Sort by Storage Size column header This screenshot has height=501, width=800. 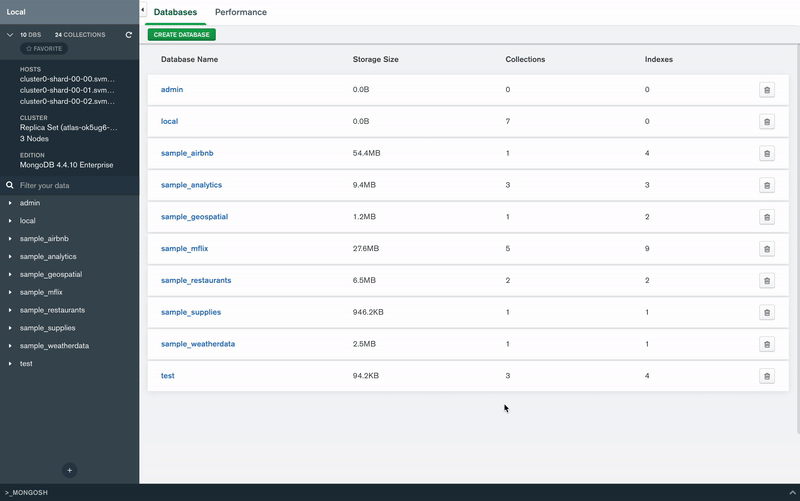[376, 59]
